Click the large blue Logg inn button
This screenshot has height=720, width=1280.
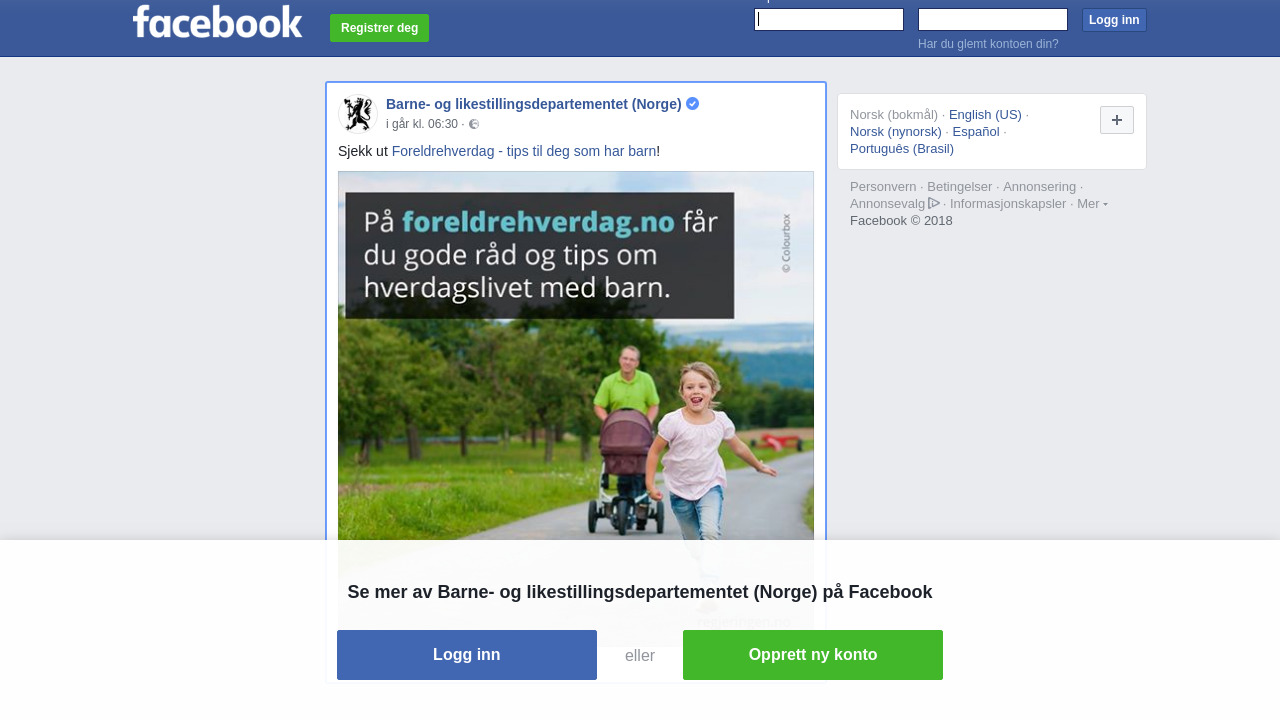(467, 655)
